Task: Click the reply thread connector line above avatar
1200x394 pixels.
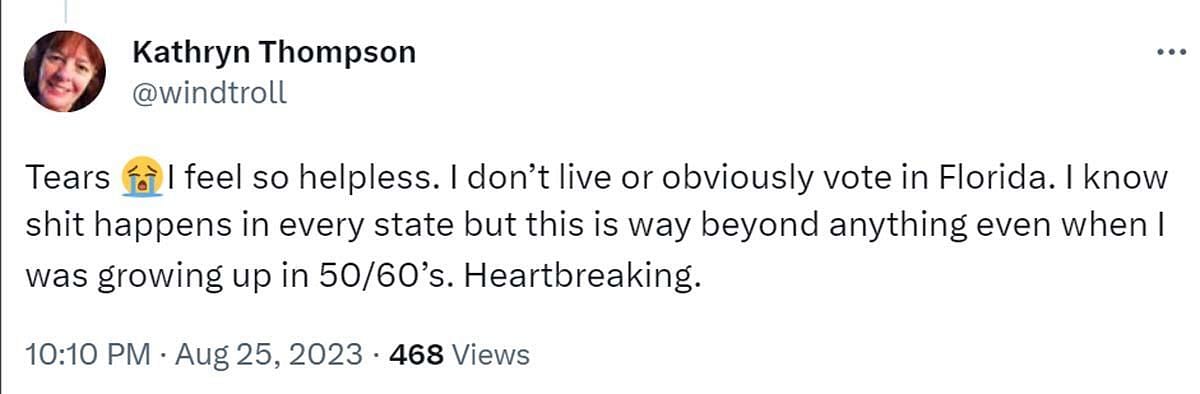Action: (x=65, y=11)
